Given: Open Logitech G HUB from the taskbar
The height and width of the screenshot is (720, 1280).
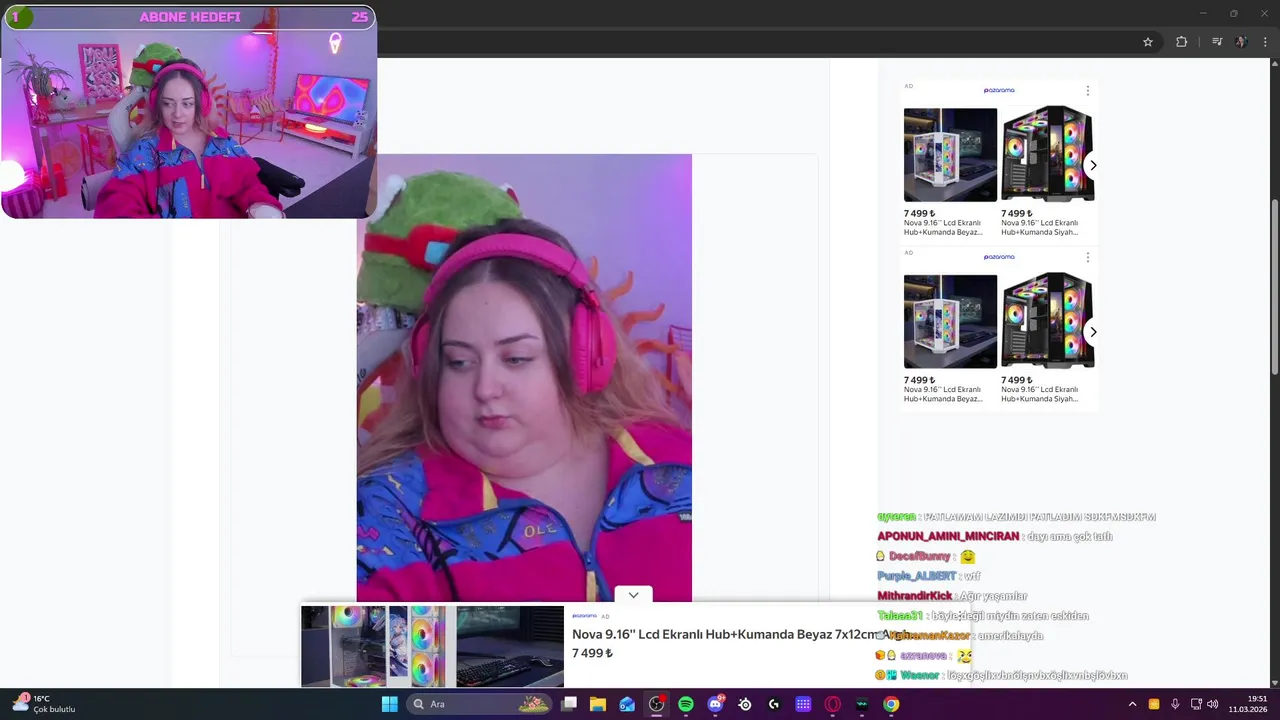Looking at the screenshot, I should 774,704.
